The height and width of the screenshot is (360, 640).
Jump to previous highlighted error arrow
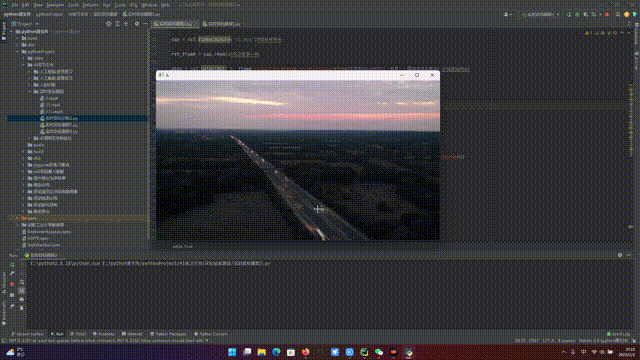tap(622, 33)
